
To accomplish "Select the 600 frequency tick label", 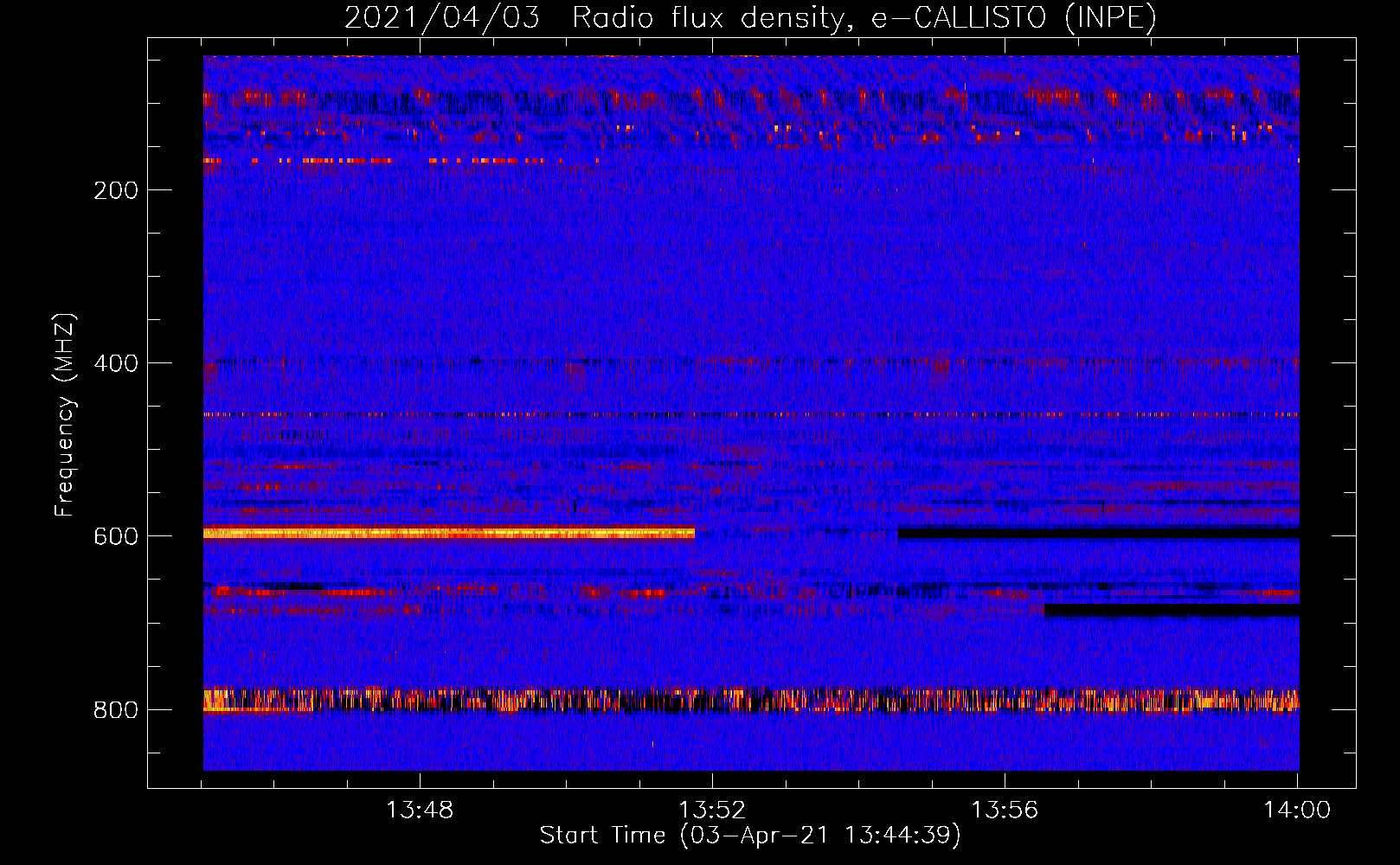I will [x=116, y=536].
